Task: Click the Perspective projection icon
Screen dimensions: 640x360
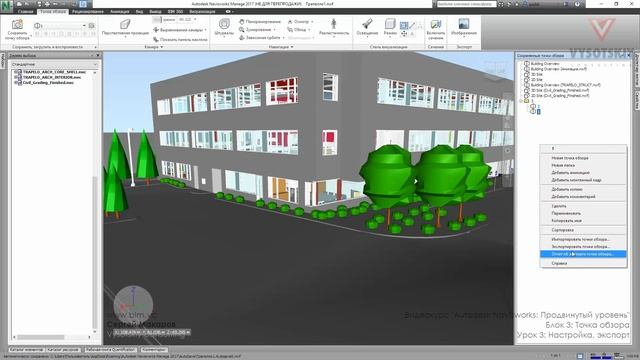Action: click(125, 24)
